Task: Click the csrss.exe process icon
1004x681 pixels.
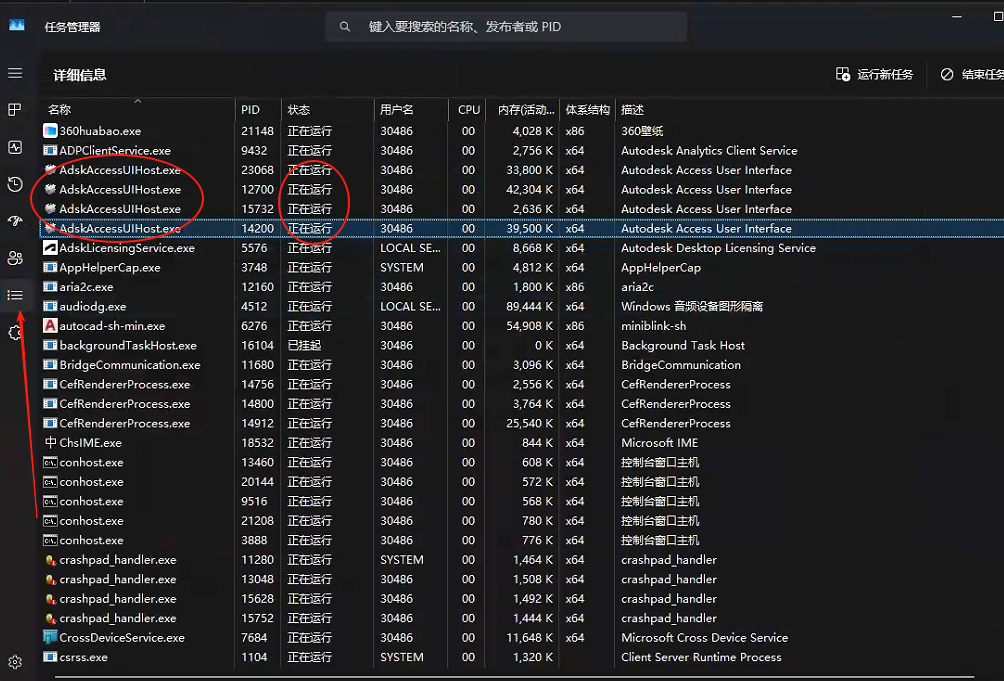Action: click(x=50, y=657)
